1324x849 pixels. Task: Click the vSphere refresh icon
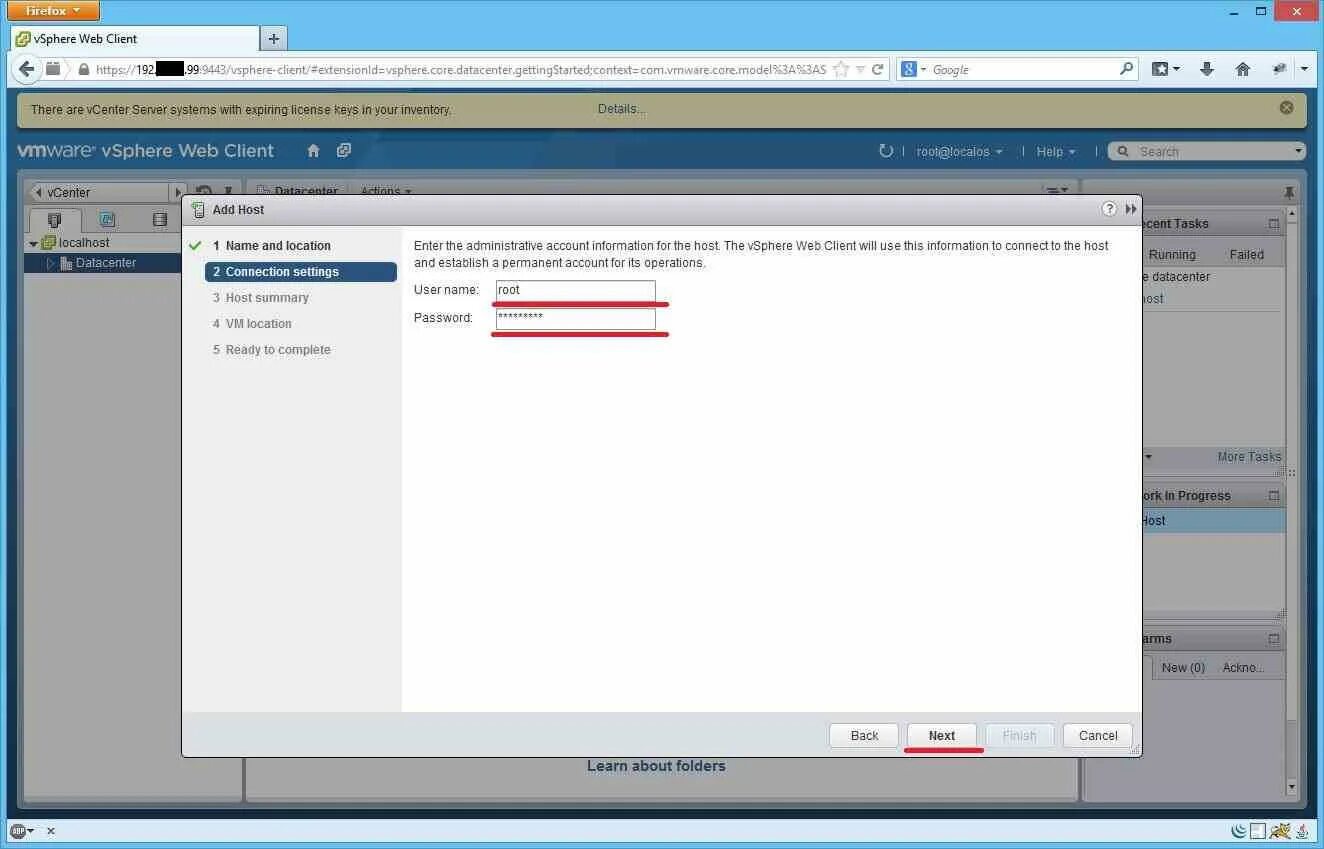885,151
